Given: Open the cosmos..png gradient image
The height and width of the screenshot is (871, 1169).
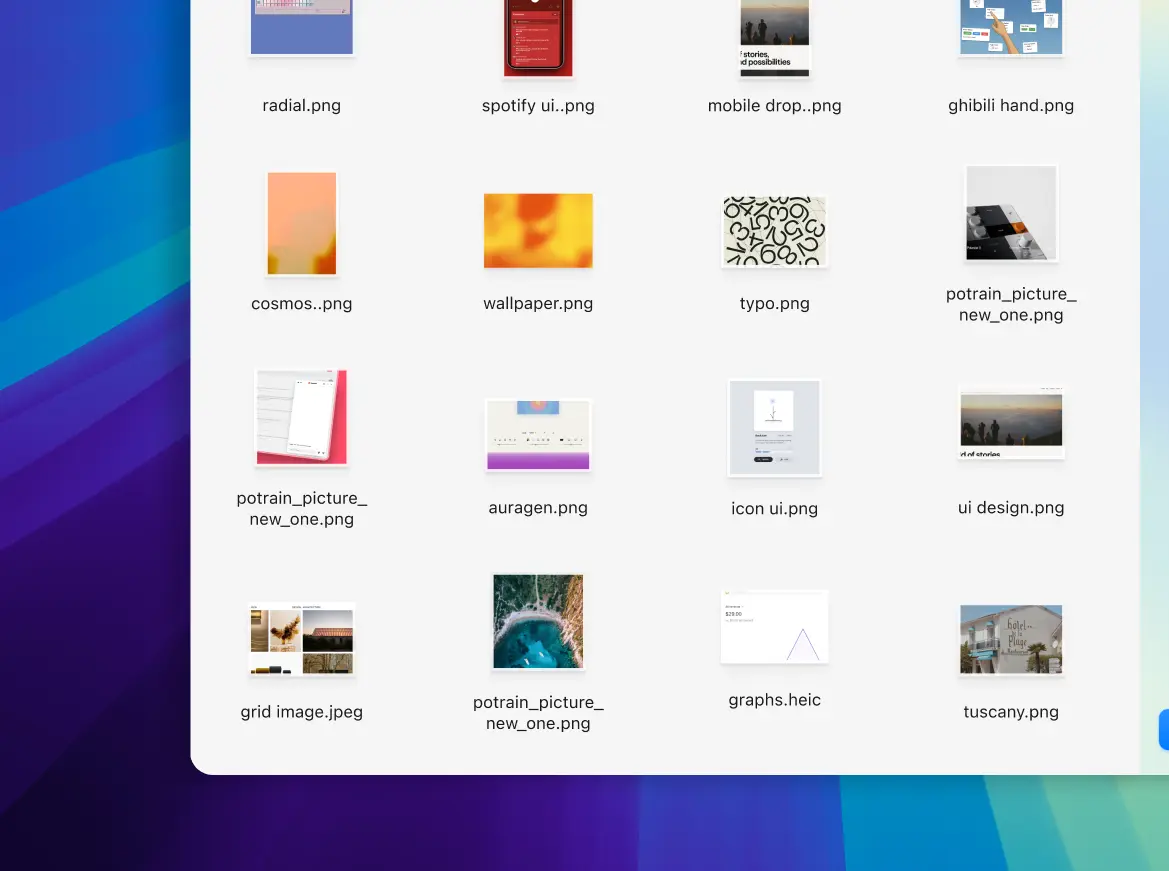Looking at the screenshot, I should [x=301, y=223].
